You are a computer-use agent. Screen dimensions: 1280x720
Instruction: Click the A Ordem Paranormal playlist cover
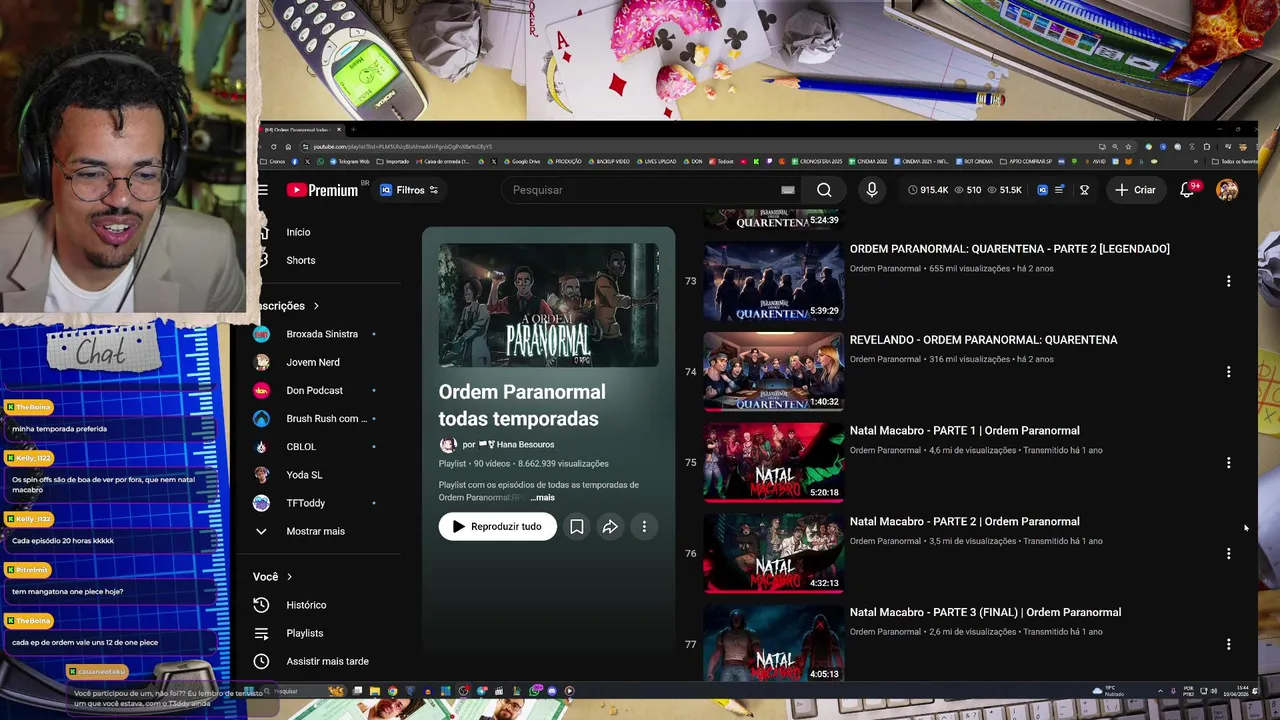[548, 305]
